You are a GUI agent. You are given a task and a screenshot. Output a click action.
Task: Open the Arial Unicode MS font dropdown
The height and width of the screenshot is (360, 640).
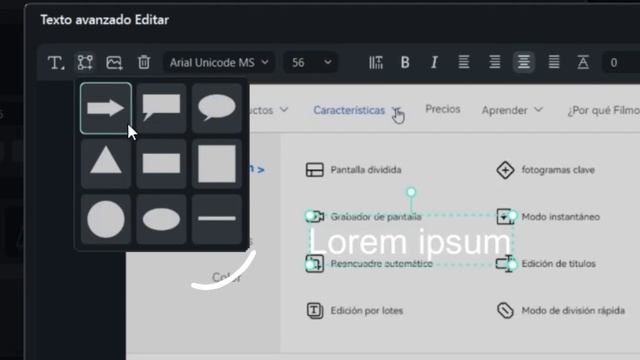point(219,62)
